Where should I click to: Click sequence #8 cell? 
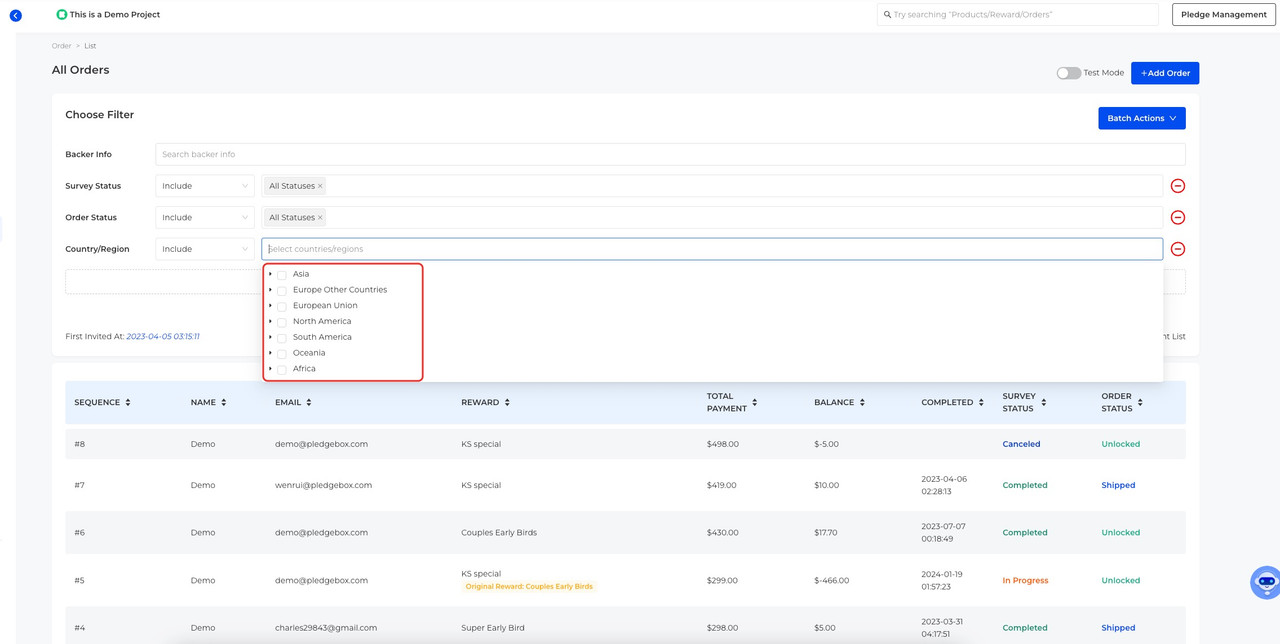click(x=79, y=444)
